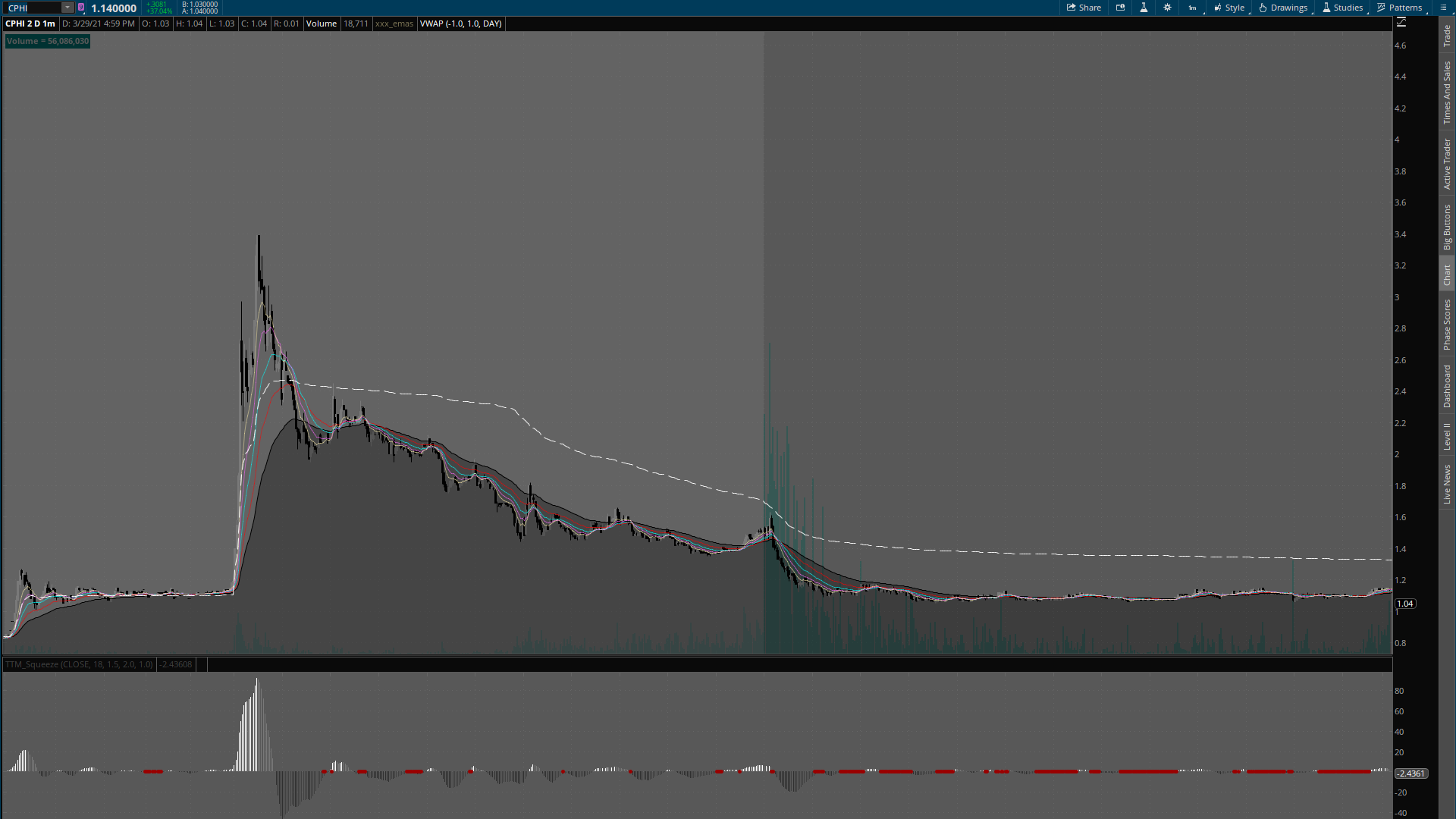The width and height of the screenshot is (1456, 819).
Task: Open the alert/snapshot camera icon
Action: pyautogui.click(x=1120, y=8)
